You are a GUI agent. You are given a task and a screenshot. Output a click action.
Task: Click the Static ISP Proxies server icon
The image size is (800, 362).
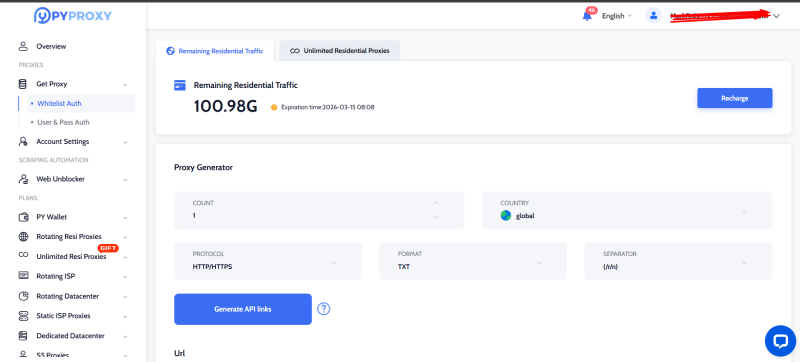(x=23, y=316)
